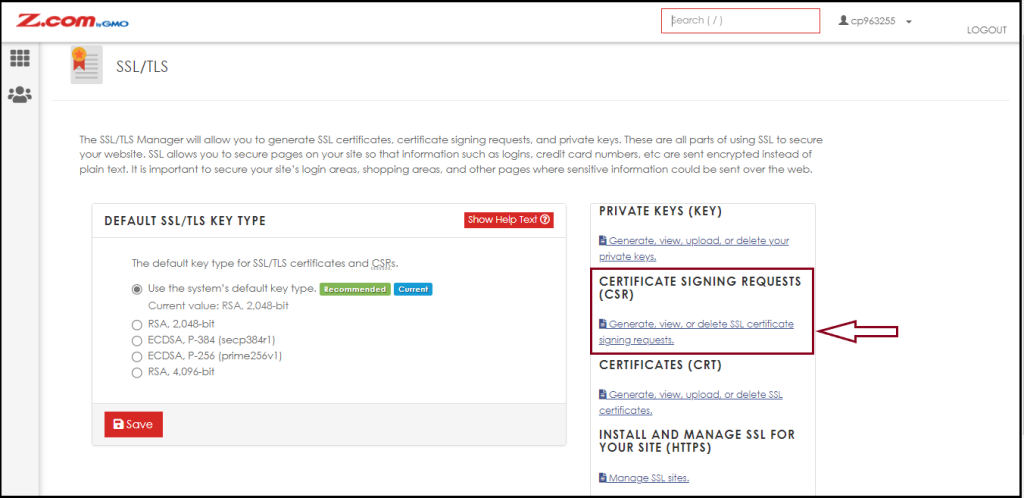
Task: Expand the cp963255 account dropdown arrow
Action: pos(908,22)
